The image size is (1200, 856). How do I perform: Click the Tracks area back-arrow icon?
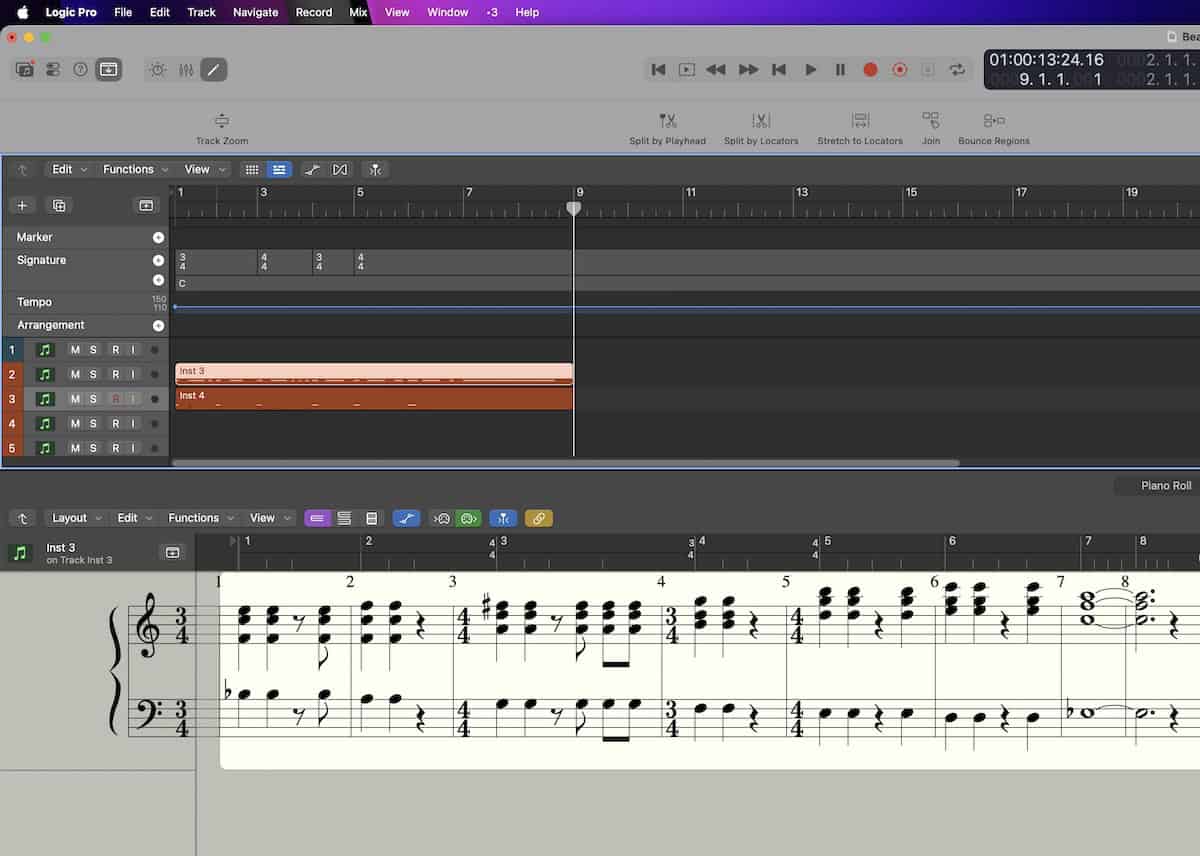coord(22,170)
